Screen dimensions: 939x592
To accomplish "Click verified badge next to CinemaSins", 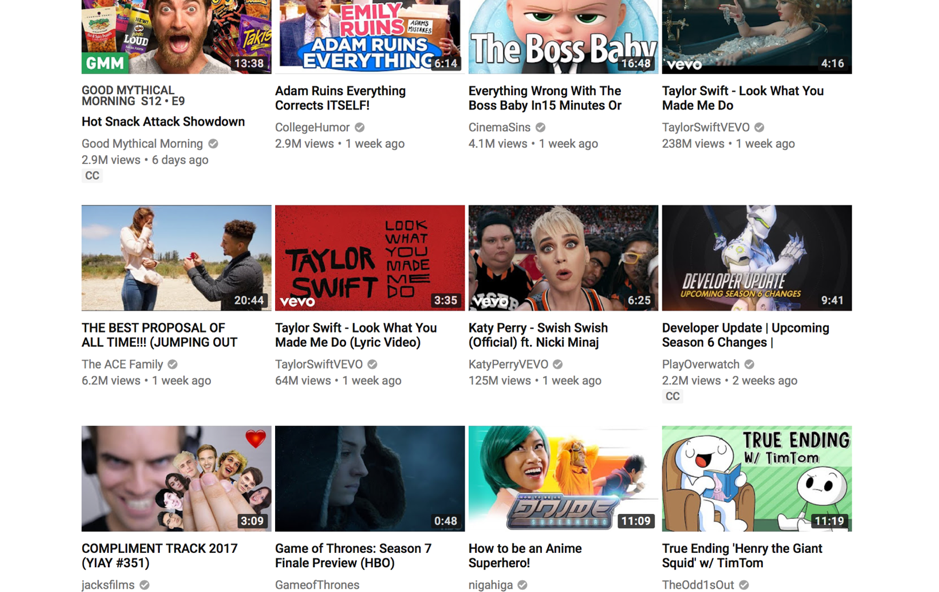I will [x=541, y=127].
